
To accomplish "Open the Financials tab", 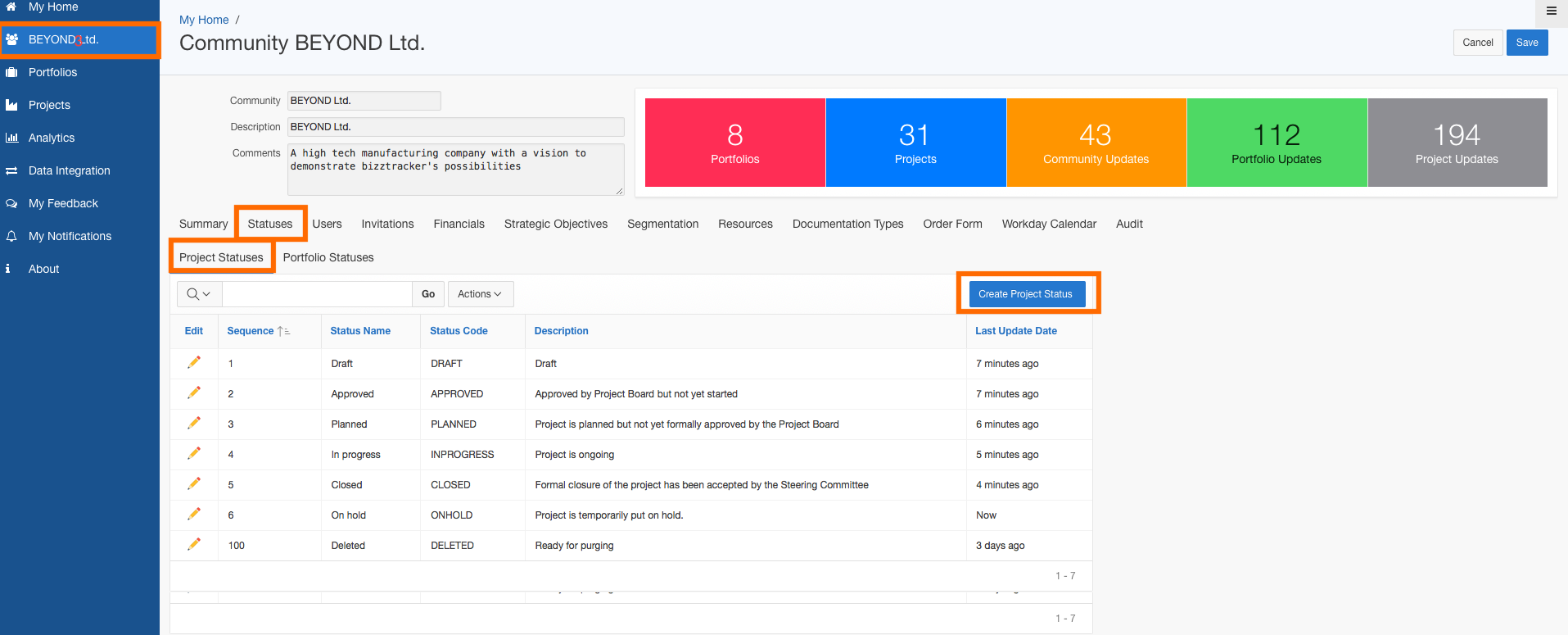I will (x=459, y=224).
